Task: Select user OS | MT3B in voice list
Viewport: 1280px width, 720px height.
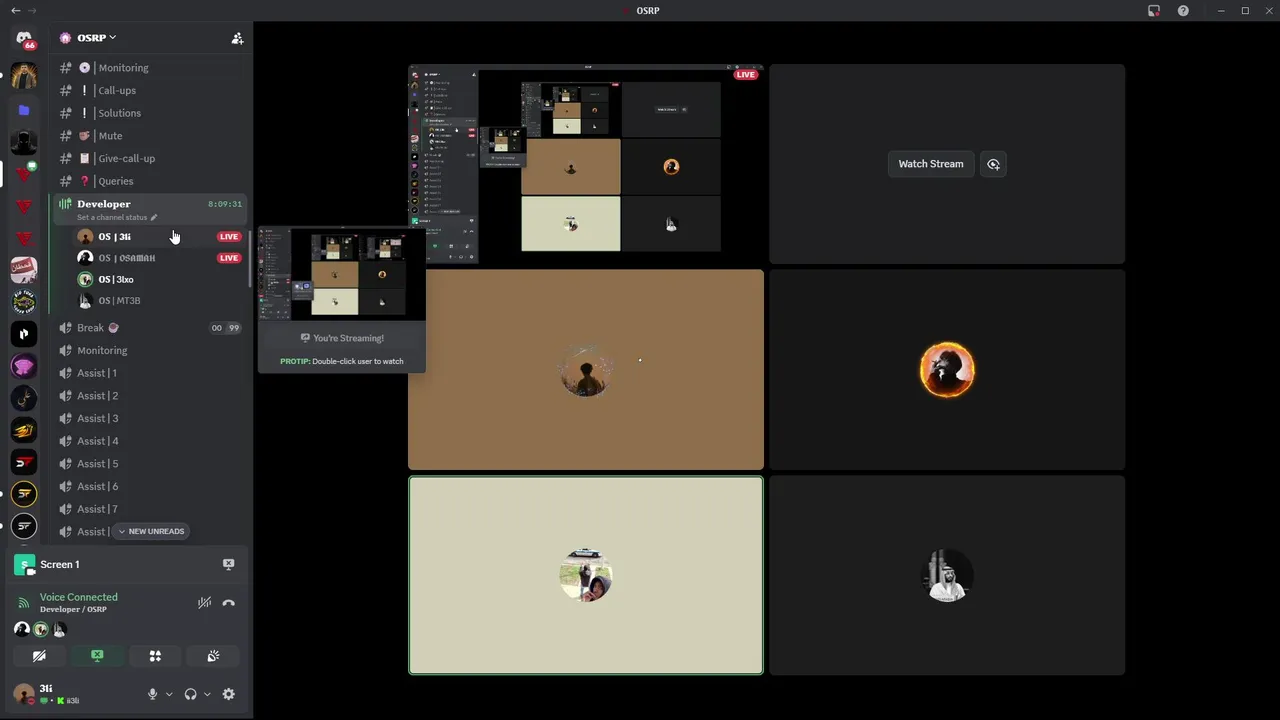Action: tap(160, 300)
